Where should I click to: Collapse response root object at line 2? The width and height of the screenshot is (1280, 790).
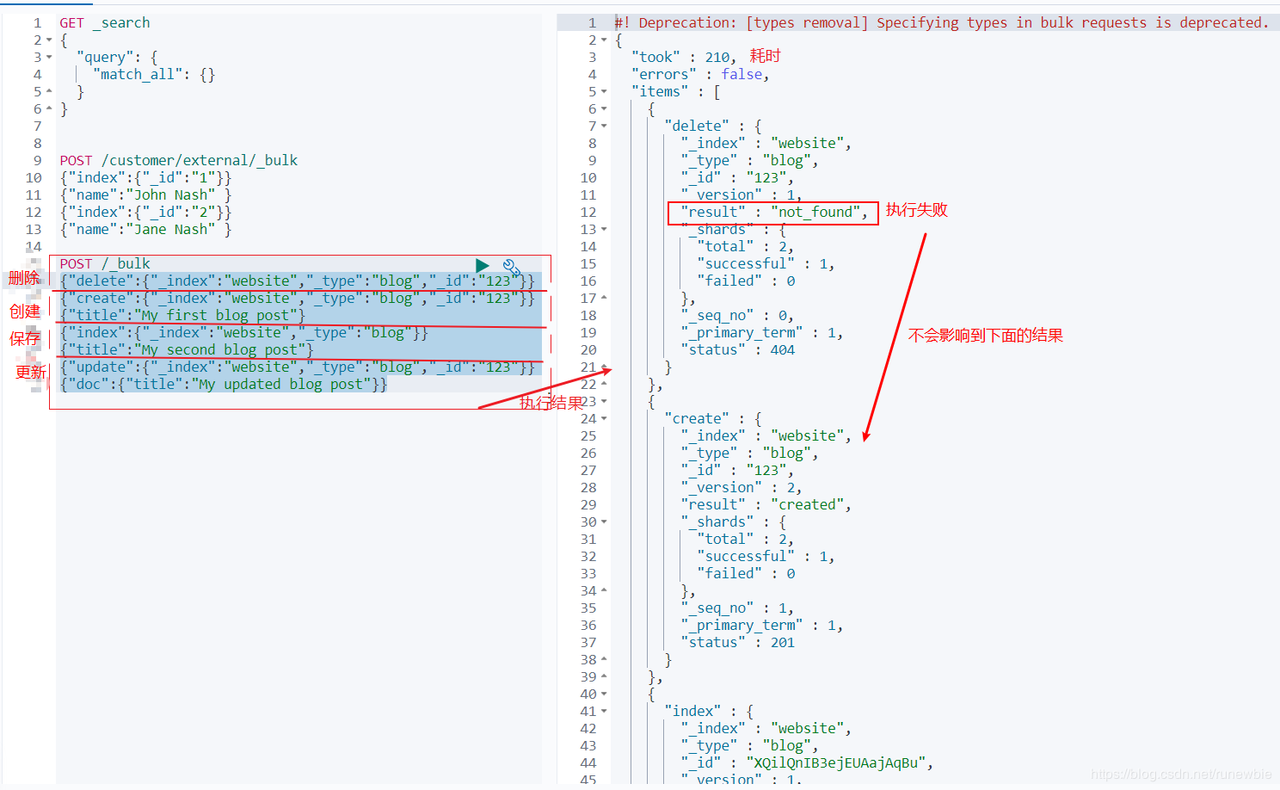point(605,40)
